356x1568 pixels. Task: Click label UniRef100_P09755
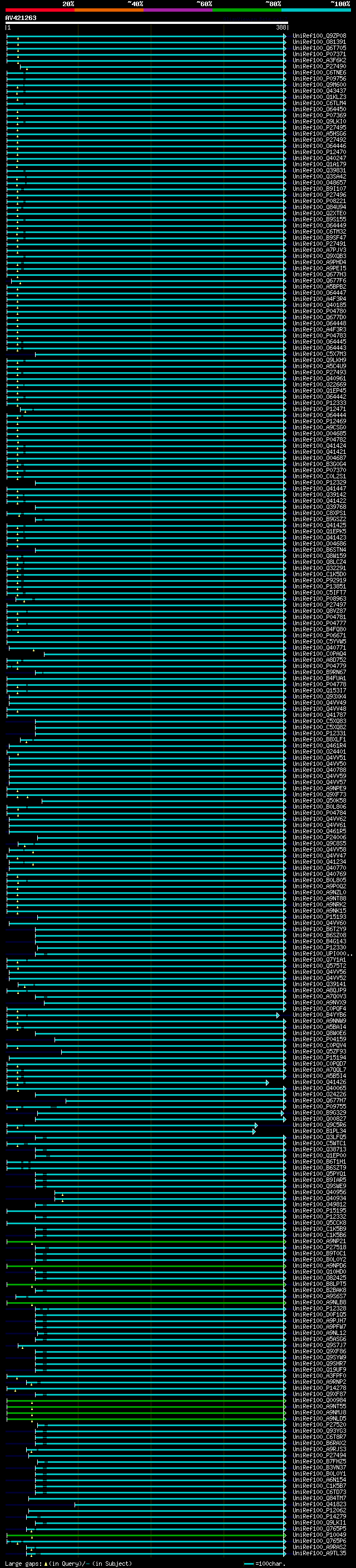[x=319, y=1106]
